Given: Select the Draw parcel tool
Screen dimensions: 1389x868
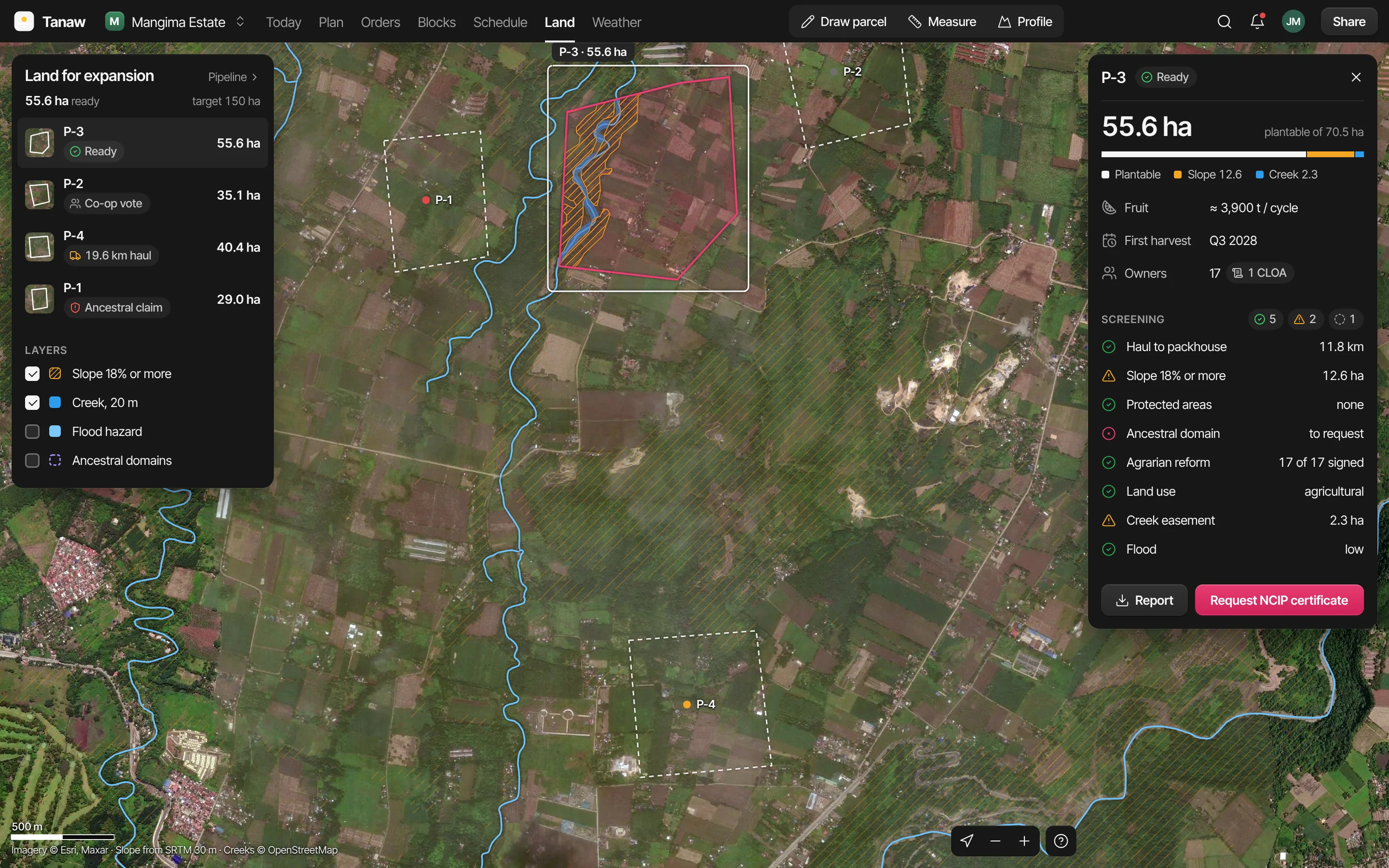Looking at the screenshot, I should click(x=844, y=22).
